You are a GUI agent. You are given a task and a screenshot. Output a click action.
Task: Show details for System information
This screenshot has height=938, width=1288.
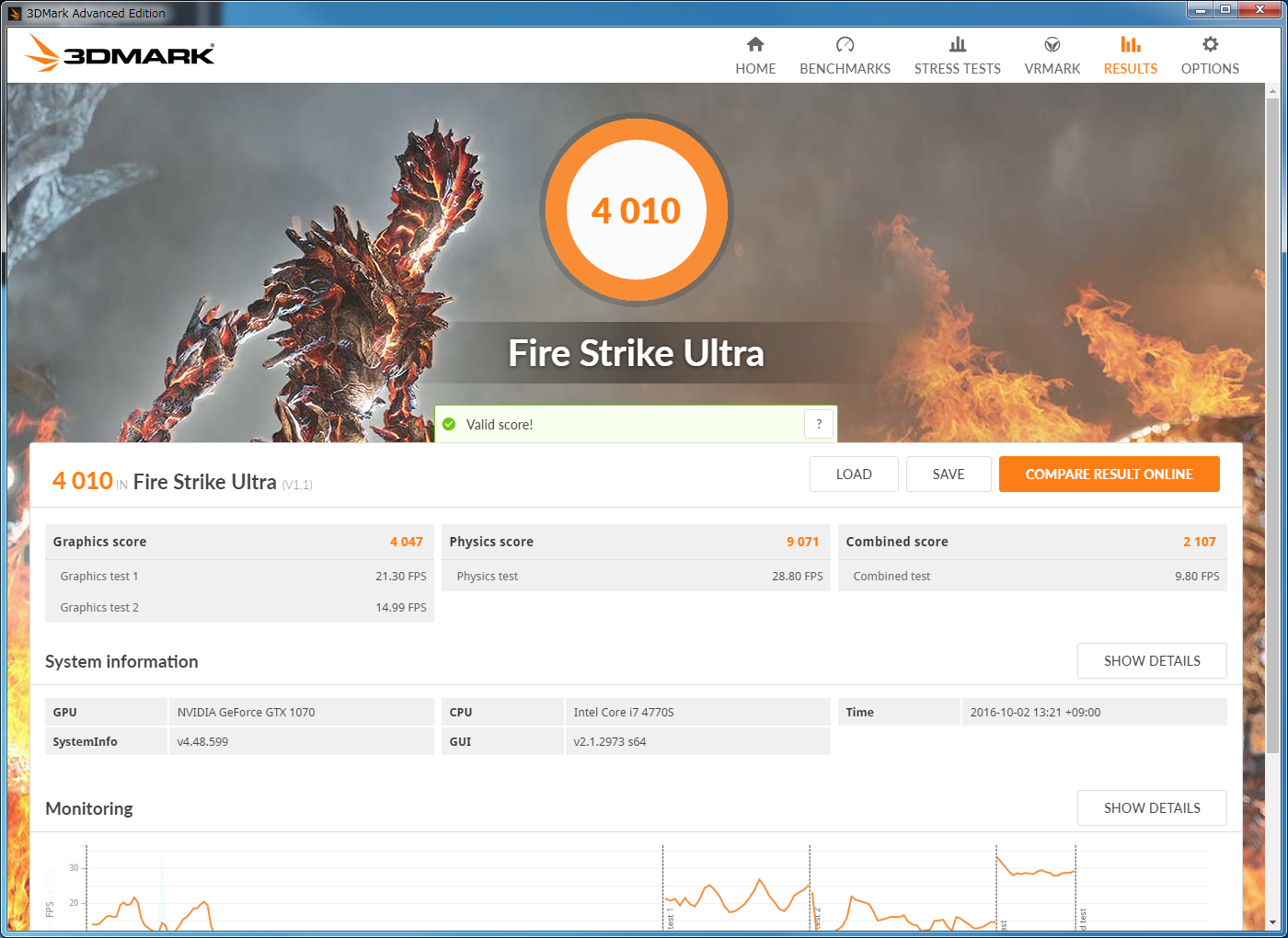[1152, 661]
